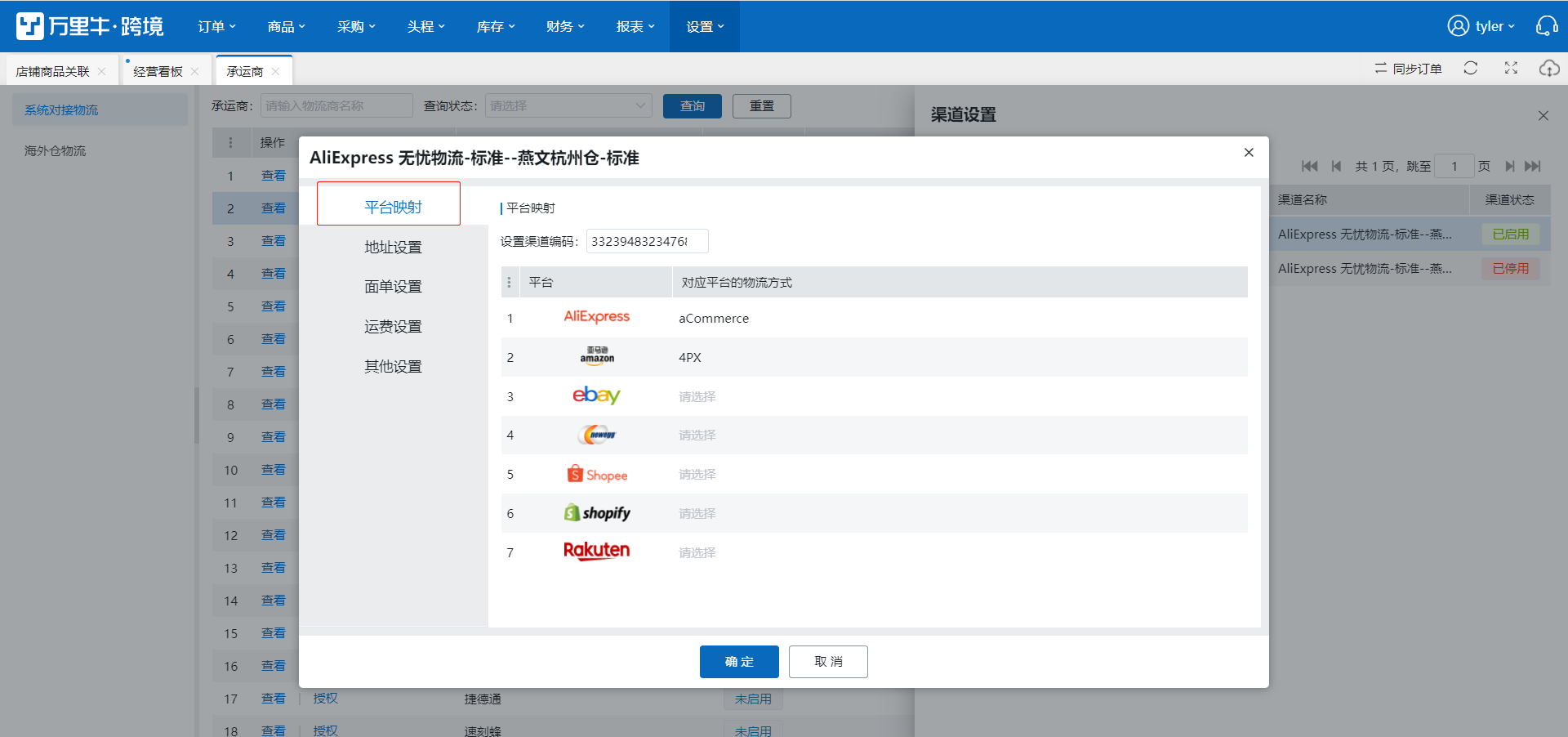Viewport: 1568px width, 737px height.
Task: Open customer service headset icon
Action: (1547, 26)
